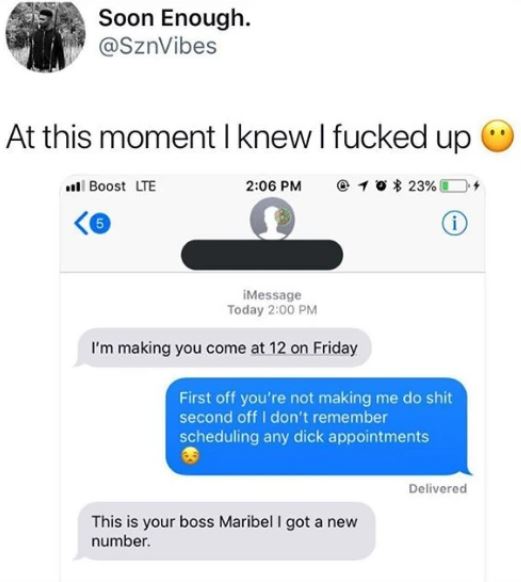521x582 pixels.
Task: Tap the unread count badge 5
Action: click(99, 223)
